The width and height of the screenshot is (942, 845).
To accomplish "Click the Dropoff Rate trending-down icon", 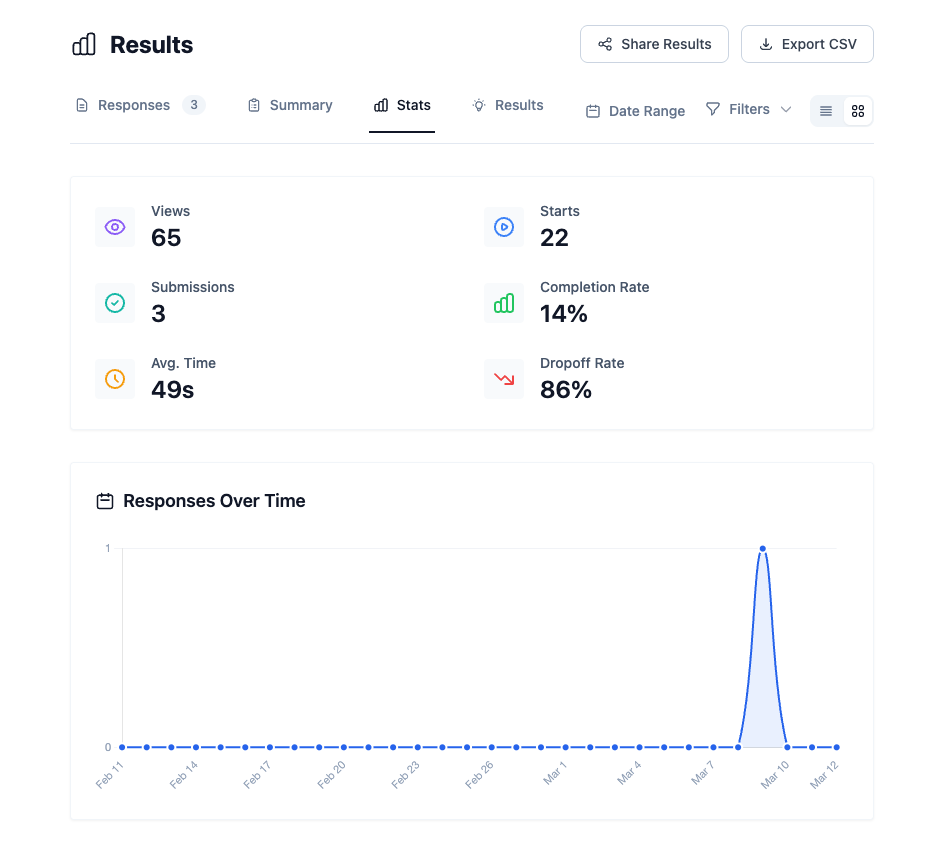I will 504,379.
